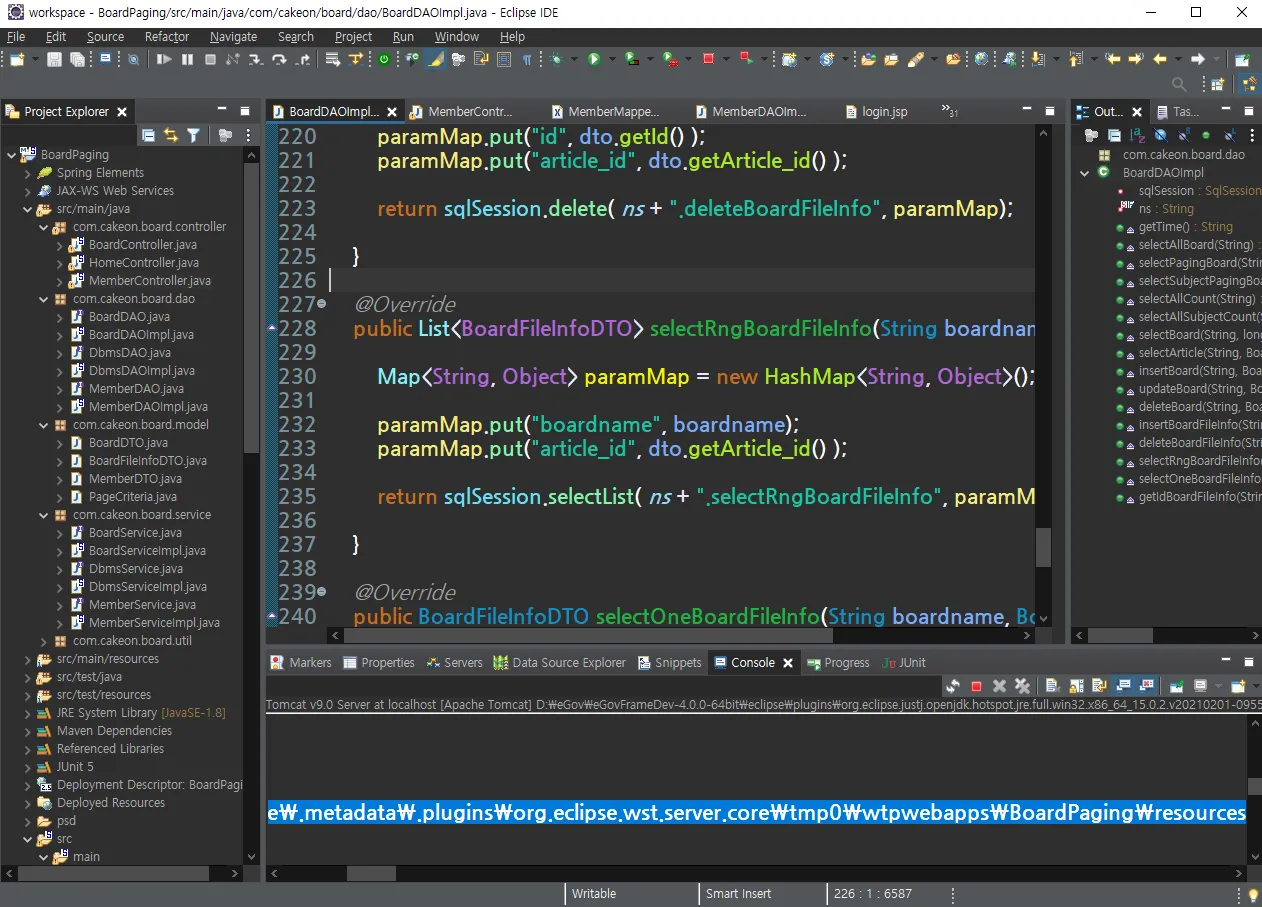Image resolution: width=1262 pixels, height=907 pixels.
Task: Click Collapse All in Project Explorer
Action: pos(148,136)
